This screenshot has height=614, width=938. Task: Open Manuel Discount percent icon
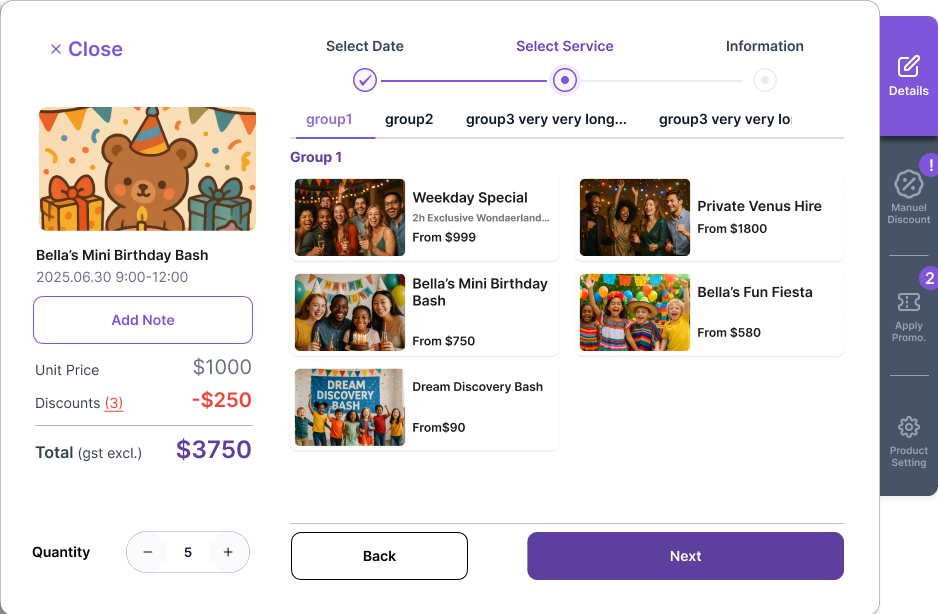coord(908,184)
